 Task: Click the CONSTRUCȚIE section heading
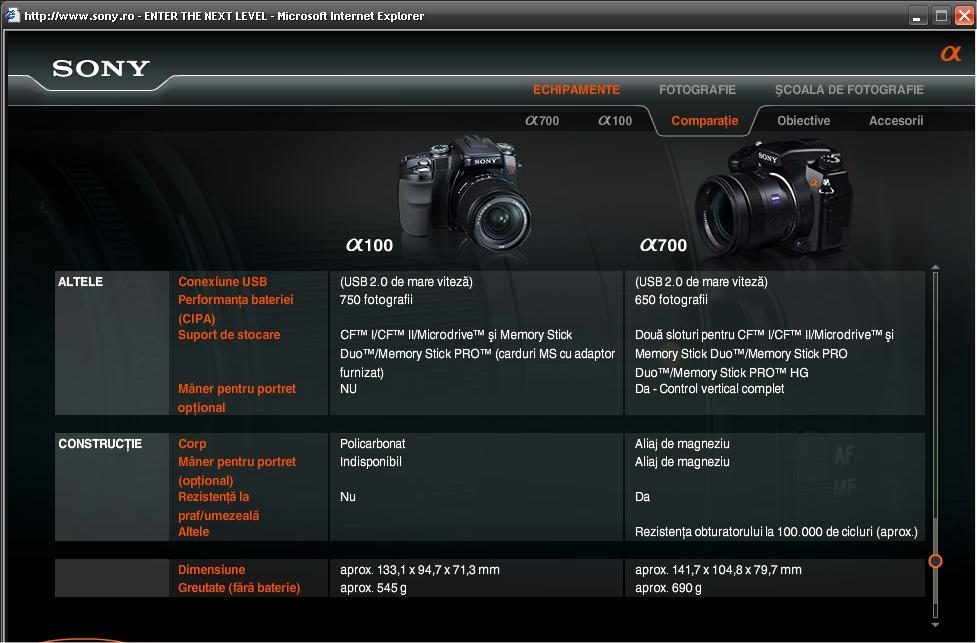click(100, 444)
